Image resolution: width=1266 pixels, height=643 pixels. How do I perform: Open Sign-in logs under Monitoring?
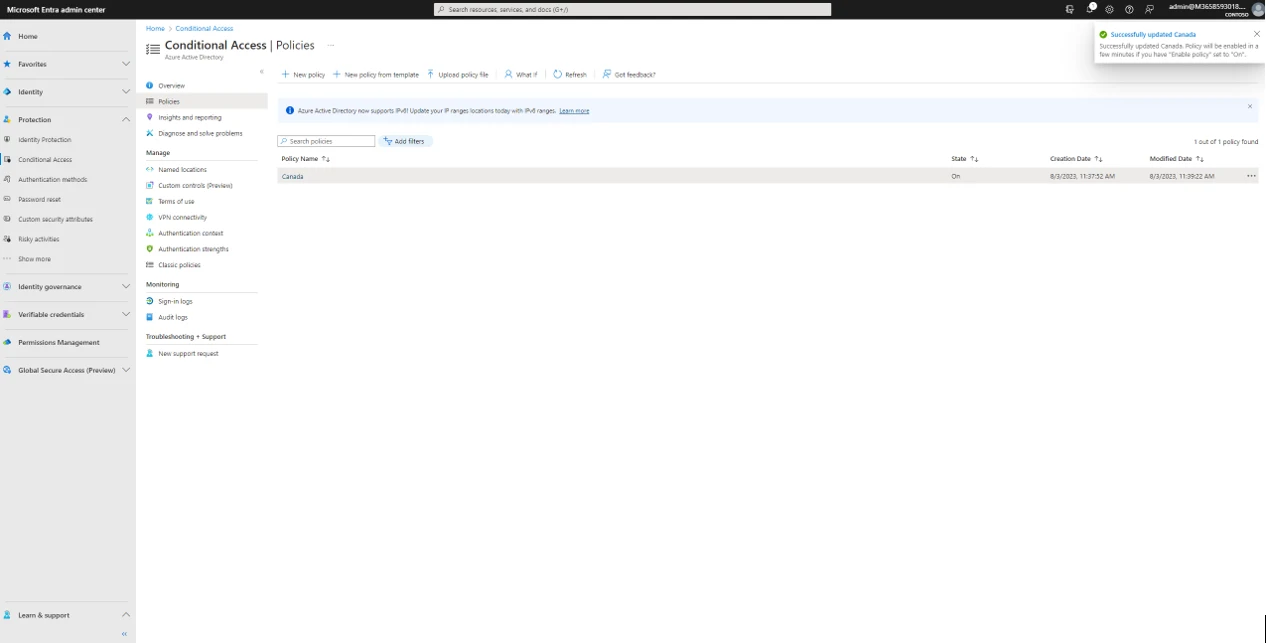click(175, 301)
